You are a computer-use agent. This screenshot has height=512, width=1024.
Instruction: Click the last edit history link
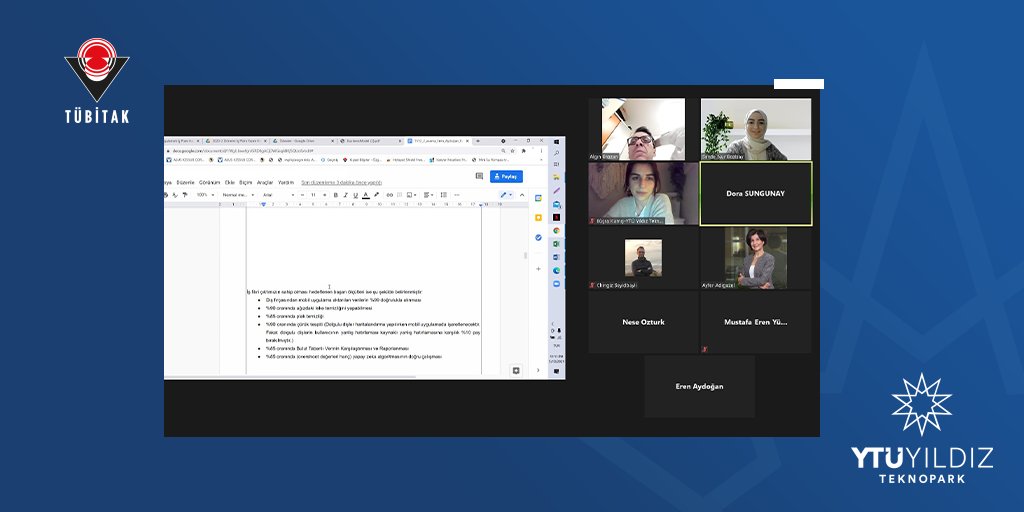coord(342,182)
